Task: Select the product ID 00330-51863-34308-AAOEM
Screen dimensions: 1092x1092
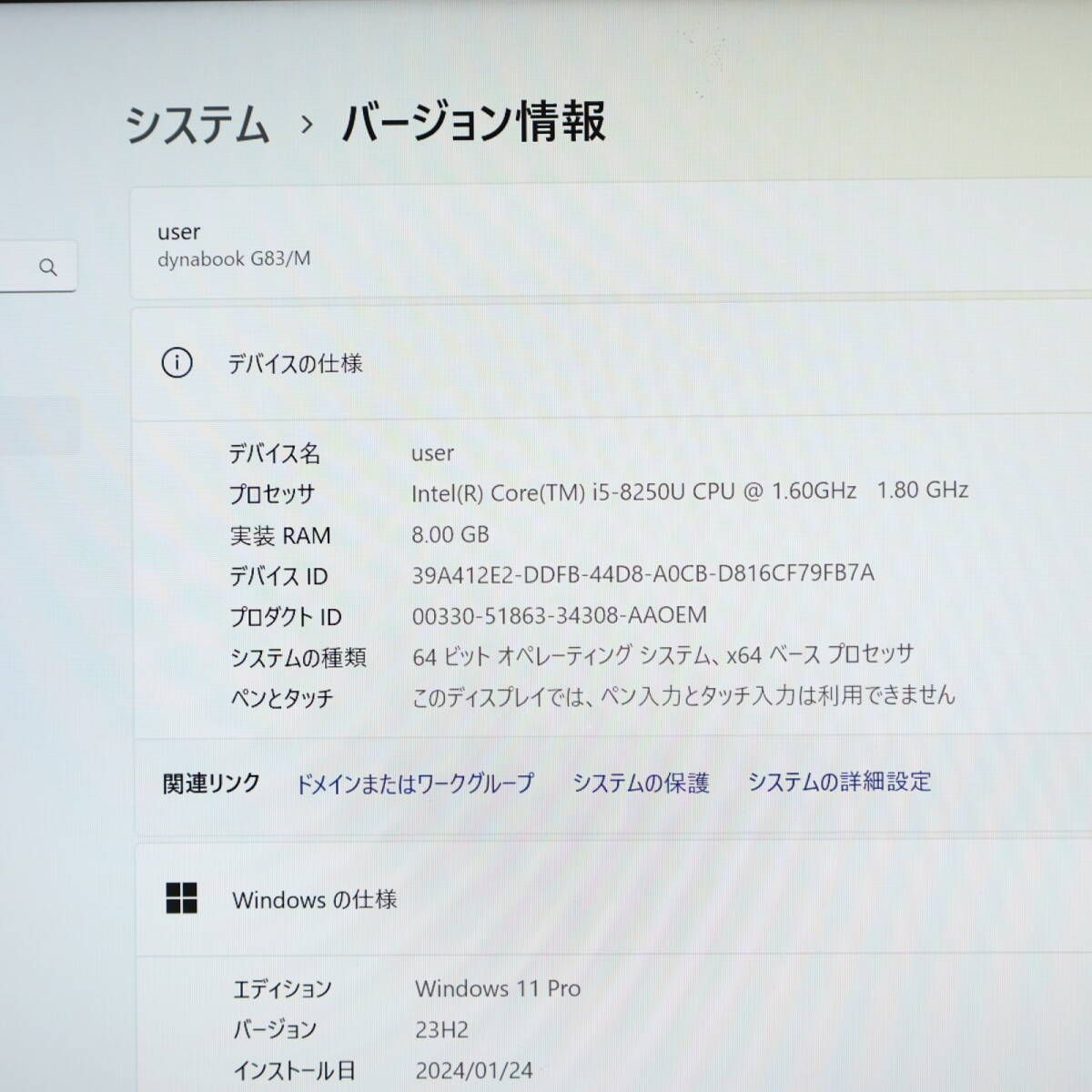Action: tap(560, 615)
